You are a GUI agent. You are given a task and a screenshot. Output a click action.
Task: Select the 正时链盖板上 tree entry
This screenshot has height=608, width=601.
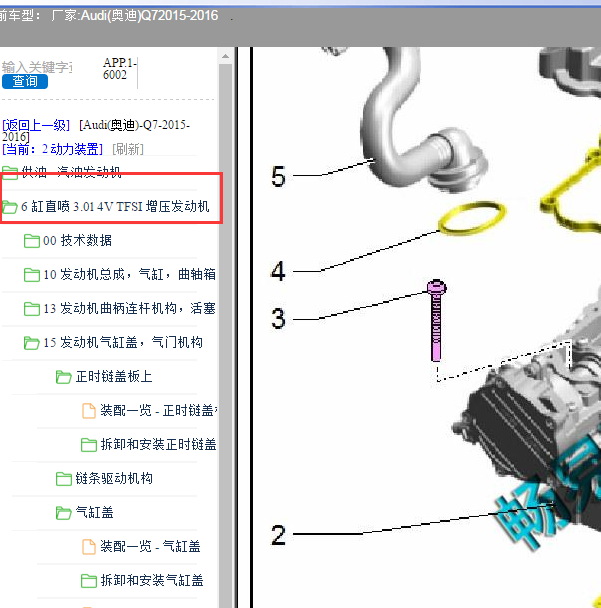coord(114,377)
